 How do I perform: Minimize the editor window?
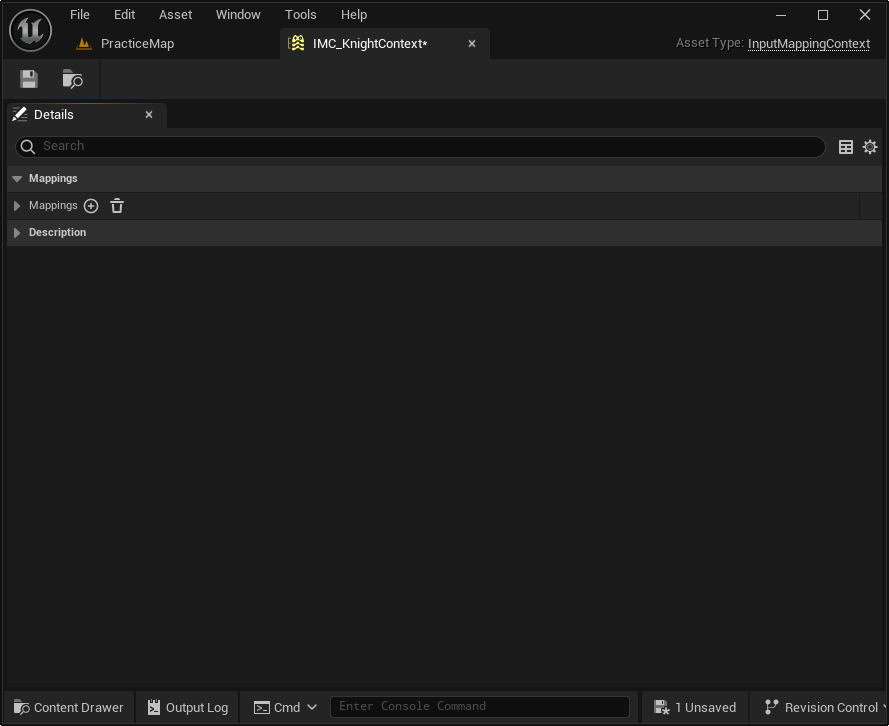pyautogui.click(x=781, y=15)
